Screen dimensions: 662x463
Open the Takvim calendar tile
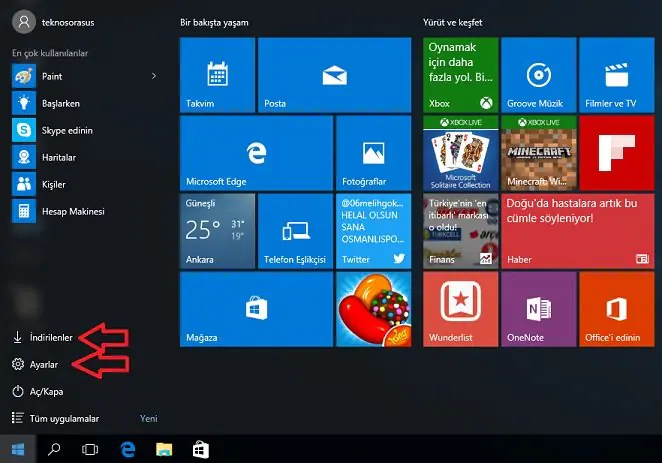217,74
